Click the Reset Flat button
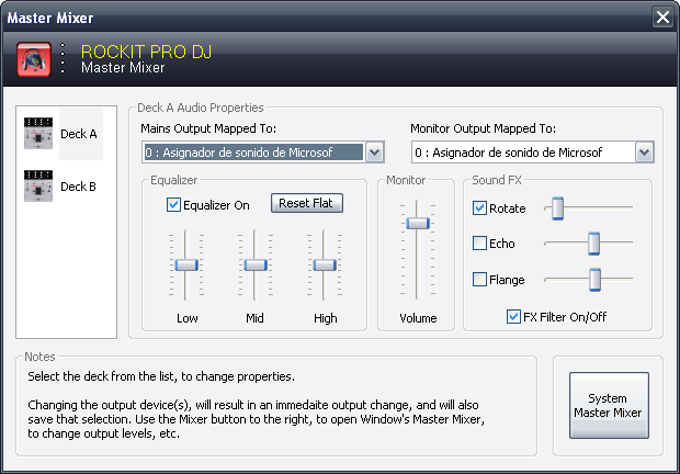Image resolution: width=680 pixels, height=474 pixels. point(307,203)
